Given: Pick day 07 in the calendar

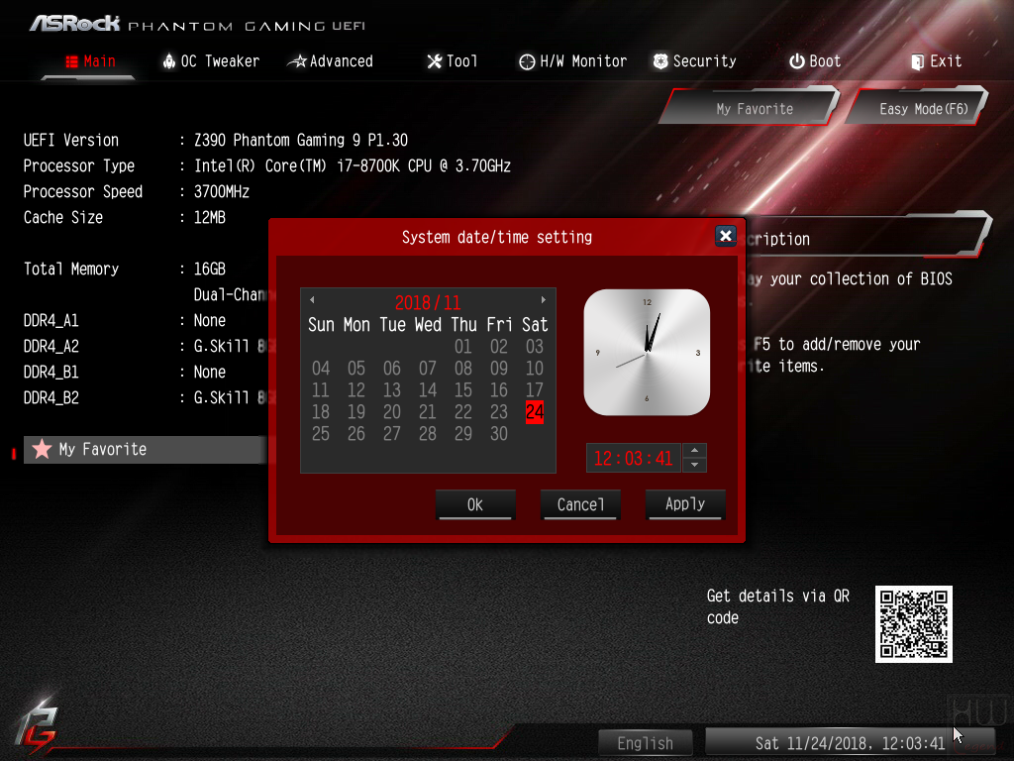Looking at the screenshot, I should coord(427,369).
